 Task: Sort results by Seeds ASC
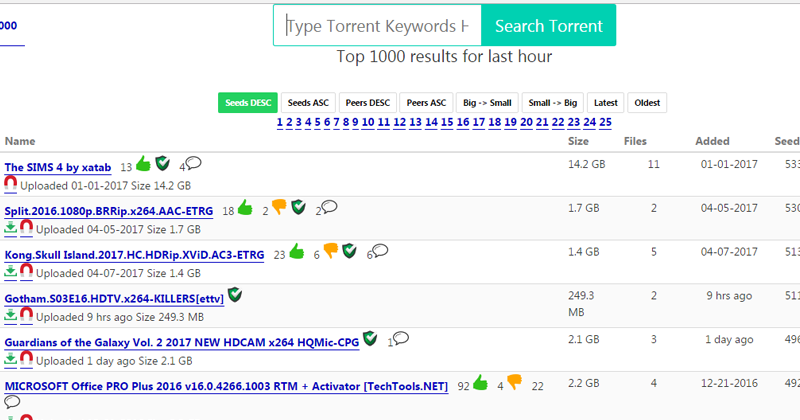pos(308,103)
